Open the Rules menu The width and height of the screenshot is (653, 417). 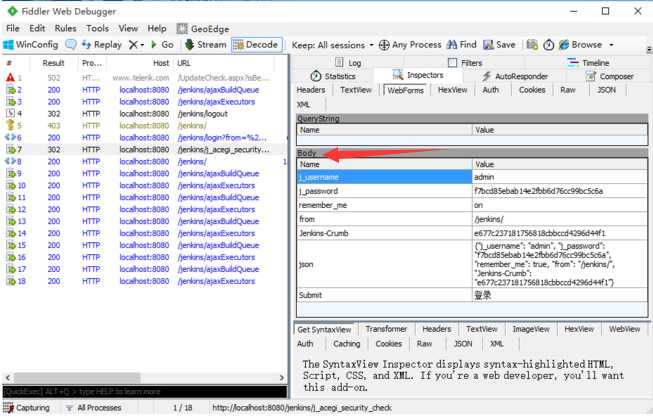65,28
